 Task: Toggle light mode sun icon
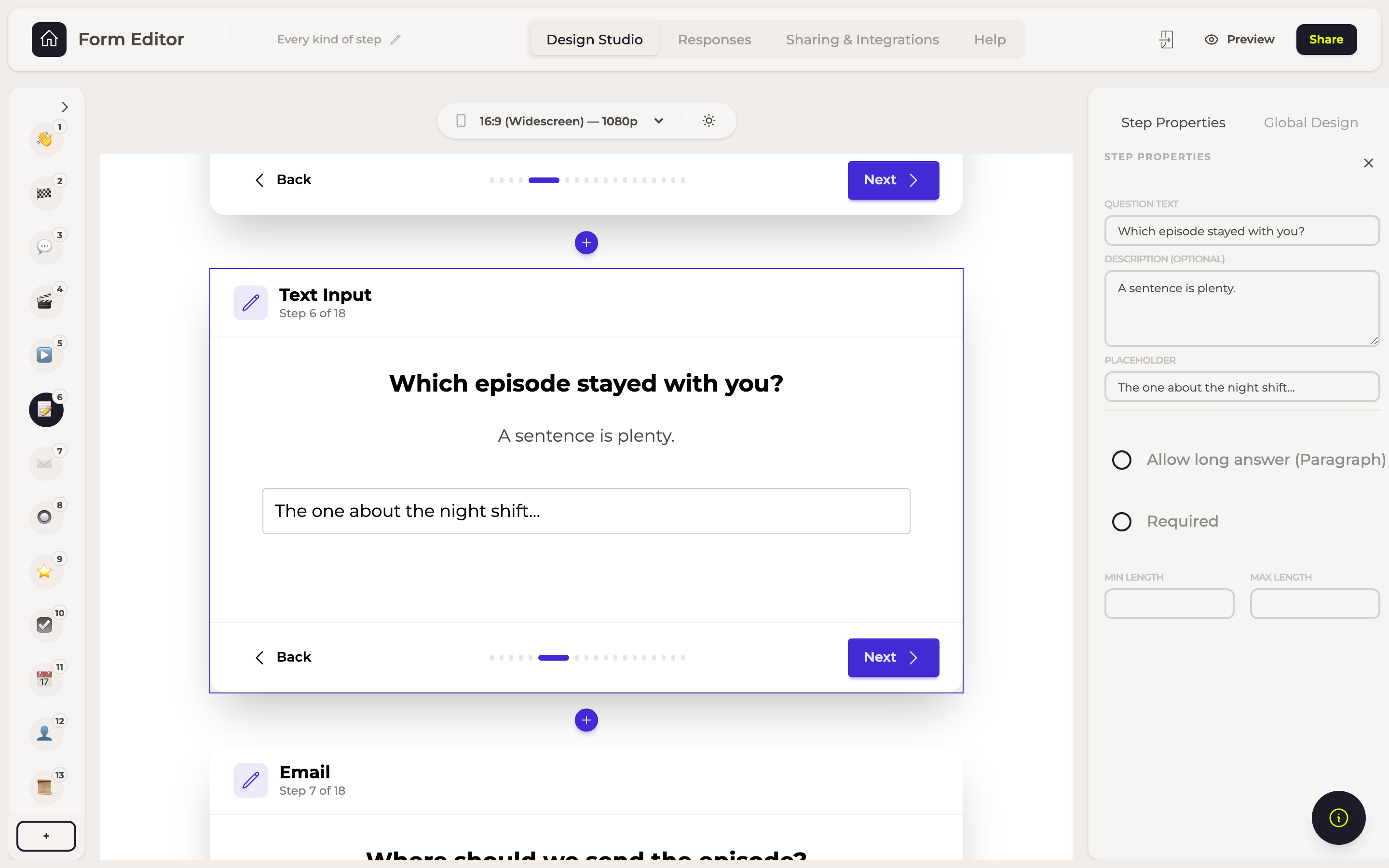(x=709, y=121)
